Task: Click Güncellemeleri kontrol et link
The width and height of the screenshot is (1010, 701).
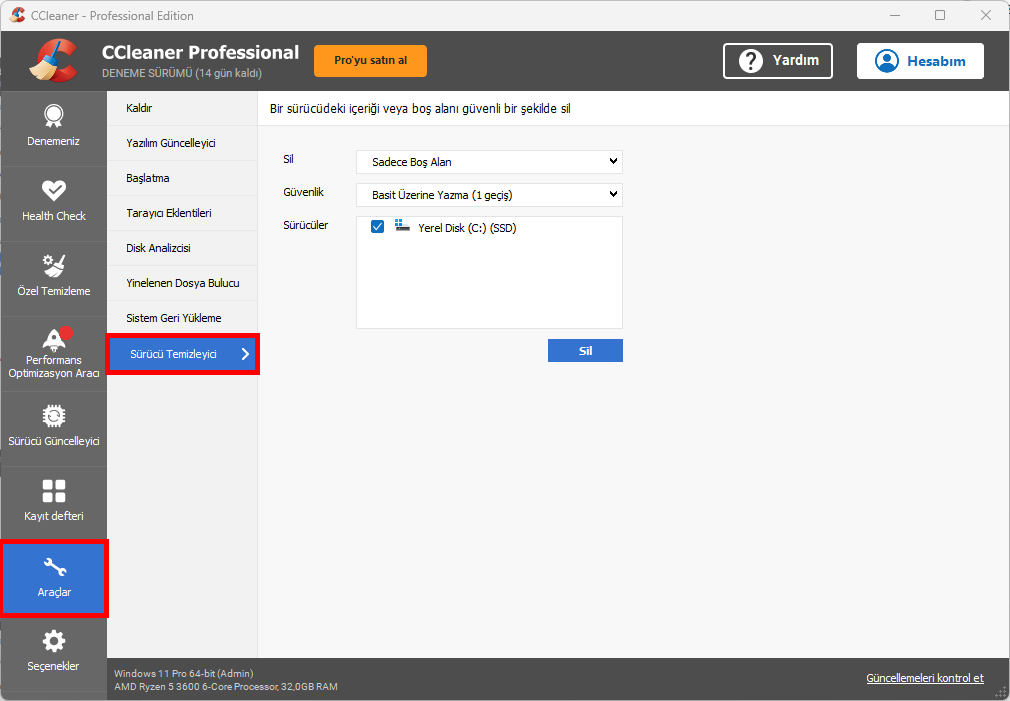Action: (x=924, y=678)
